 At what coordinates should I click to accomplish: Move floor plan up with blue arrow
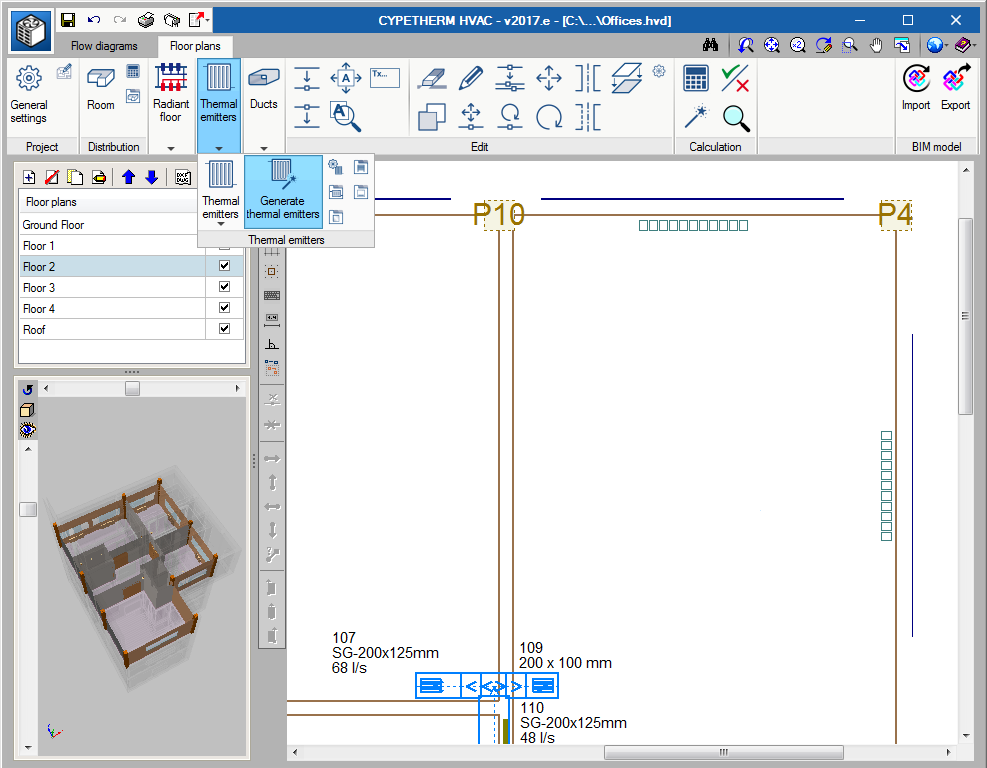[x=128, y=178]
